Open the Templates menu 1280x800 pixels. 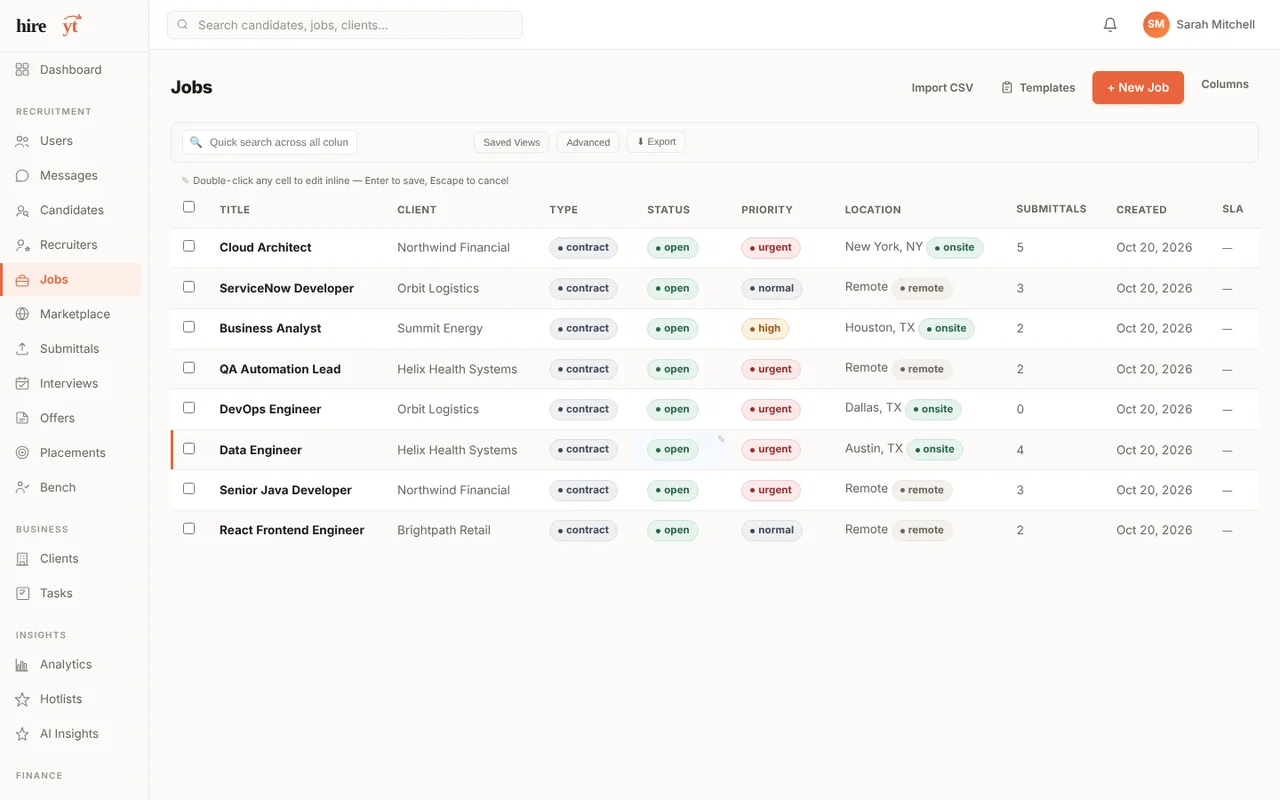[x=1038, y=88]
